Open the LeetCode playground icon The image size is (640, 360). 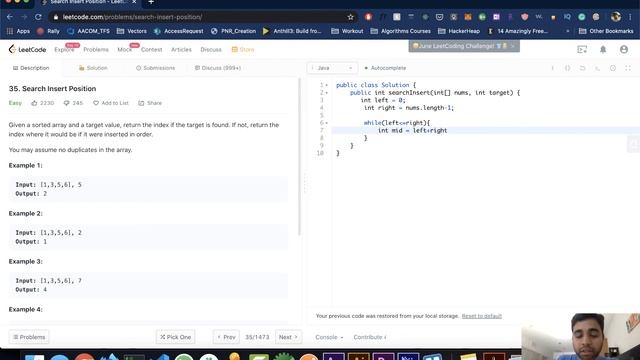pos(582,49)
